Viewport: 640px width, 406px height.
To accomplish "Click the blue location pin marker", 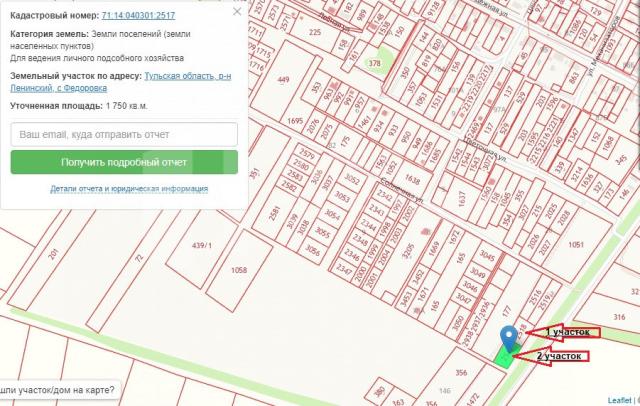I will 509,338.
